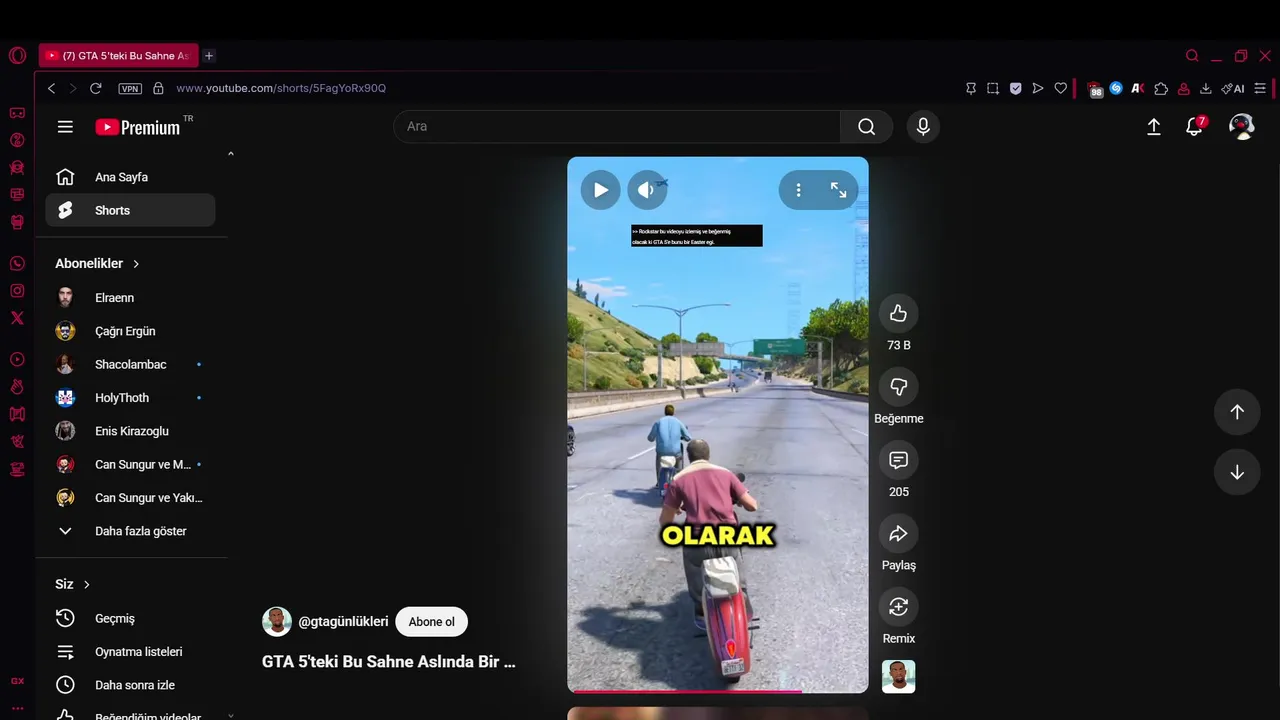Open the Elraenn subscription
Viewport: 1280px width, 720px height.
point(130,298)
